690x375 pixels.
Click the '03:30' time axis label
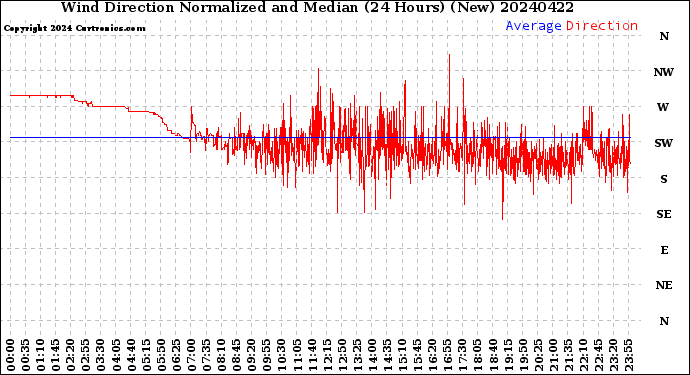coord(101,355)
